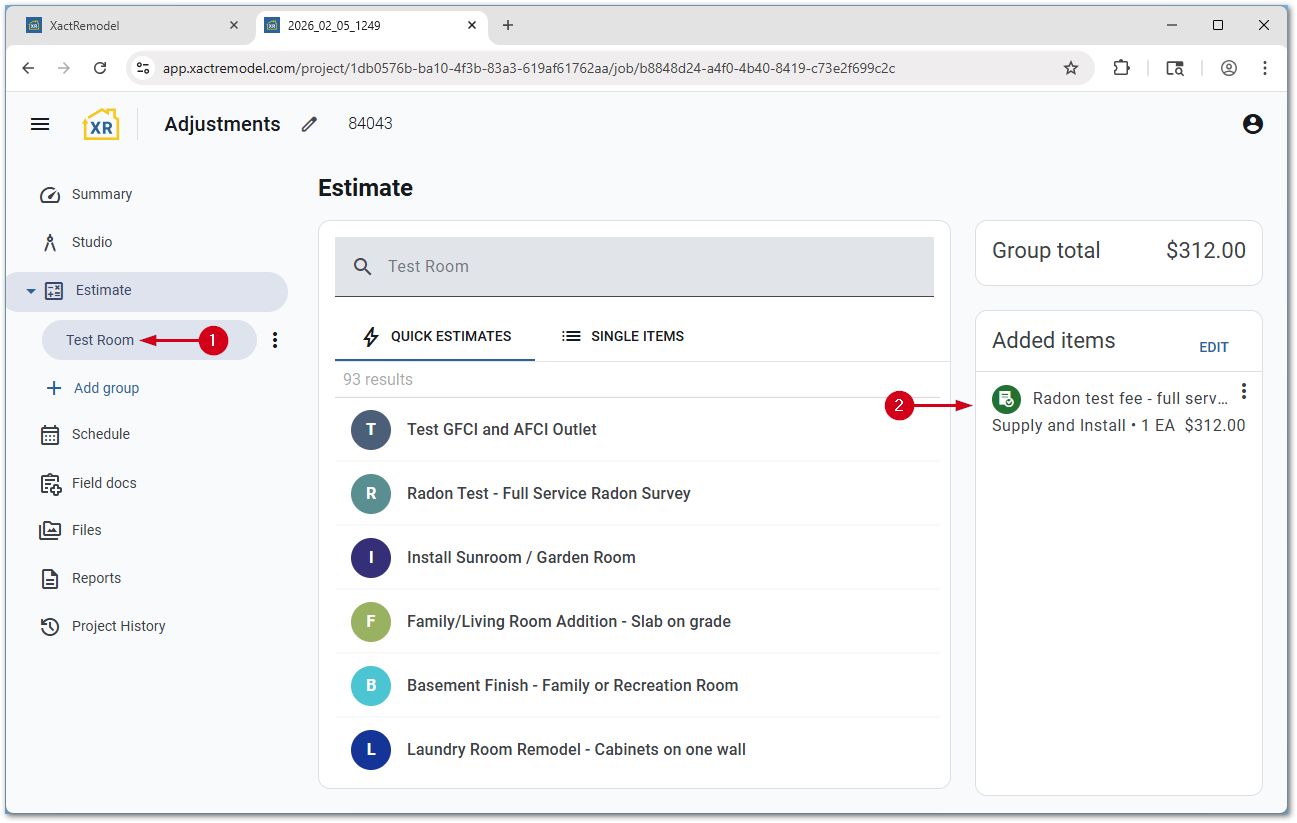Screen dimensions: 1297x823
Task: Select the Test Room group
Action: [100, 340]
